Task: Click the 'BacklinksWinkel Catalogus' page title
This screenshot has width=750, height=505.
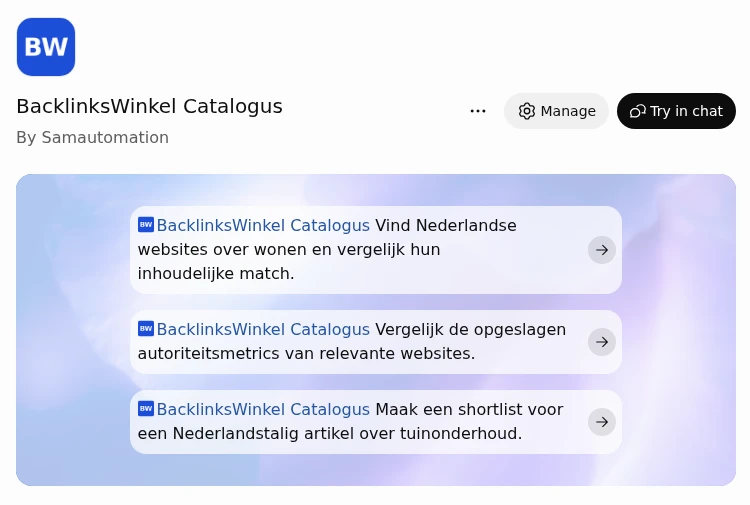Action: [x=149, y=106]
